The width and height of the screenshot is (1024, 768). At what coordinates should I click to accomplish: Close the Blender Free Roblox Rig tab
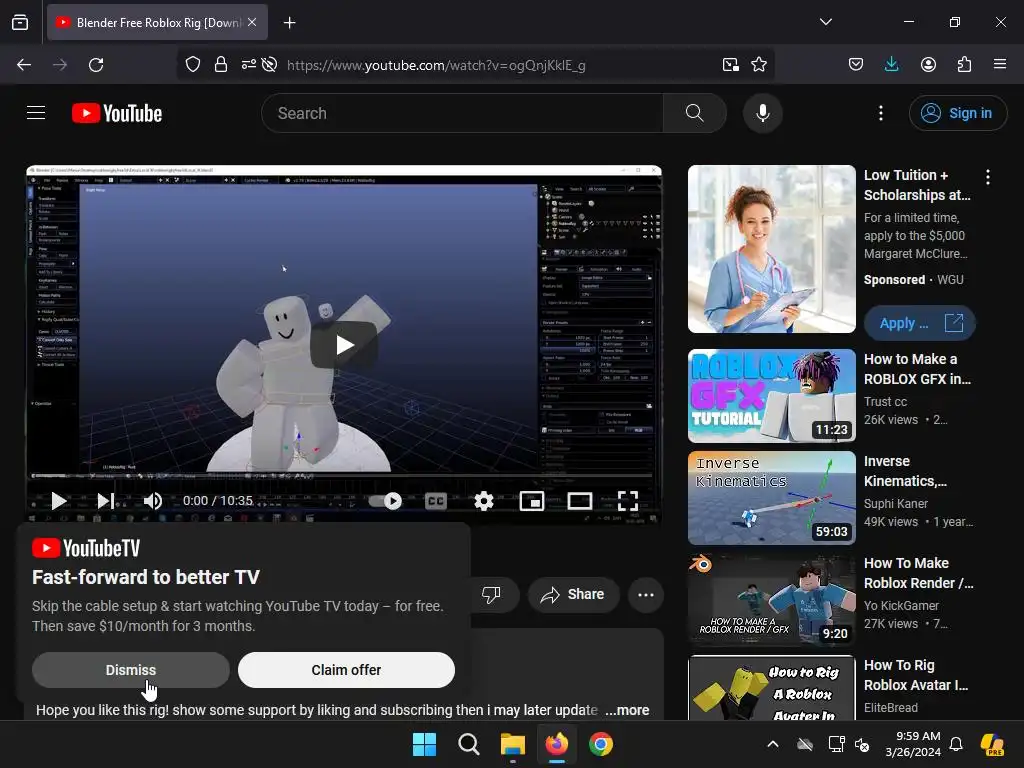[x=252, y=22]
